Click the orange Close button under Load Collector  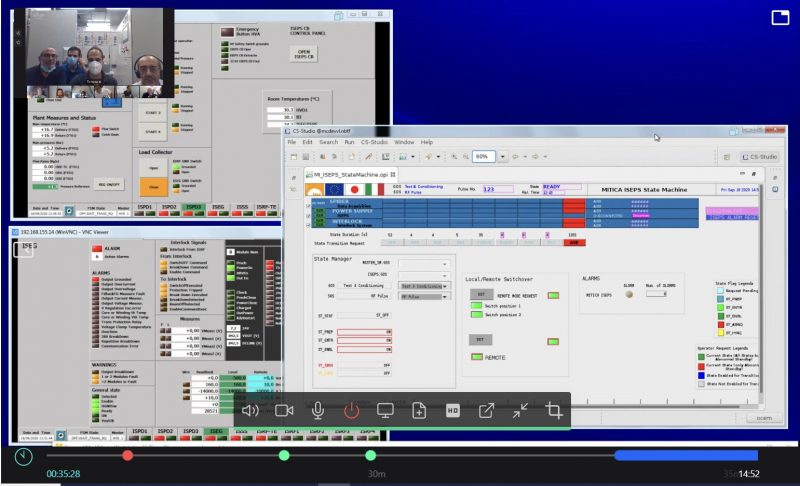(x=153, y=186)
